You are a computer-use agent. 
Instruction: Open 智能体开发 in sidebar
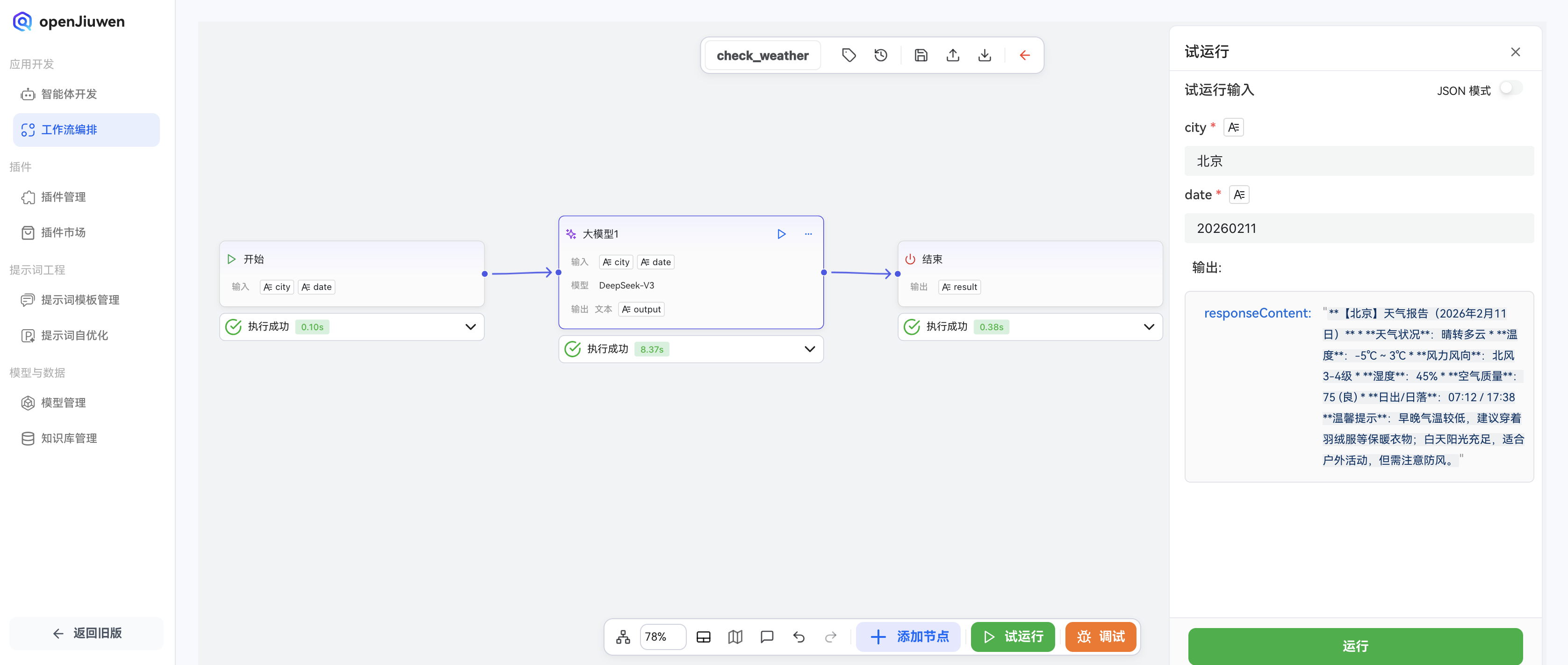coord(69,94)
